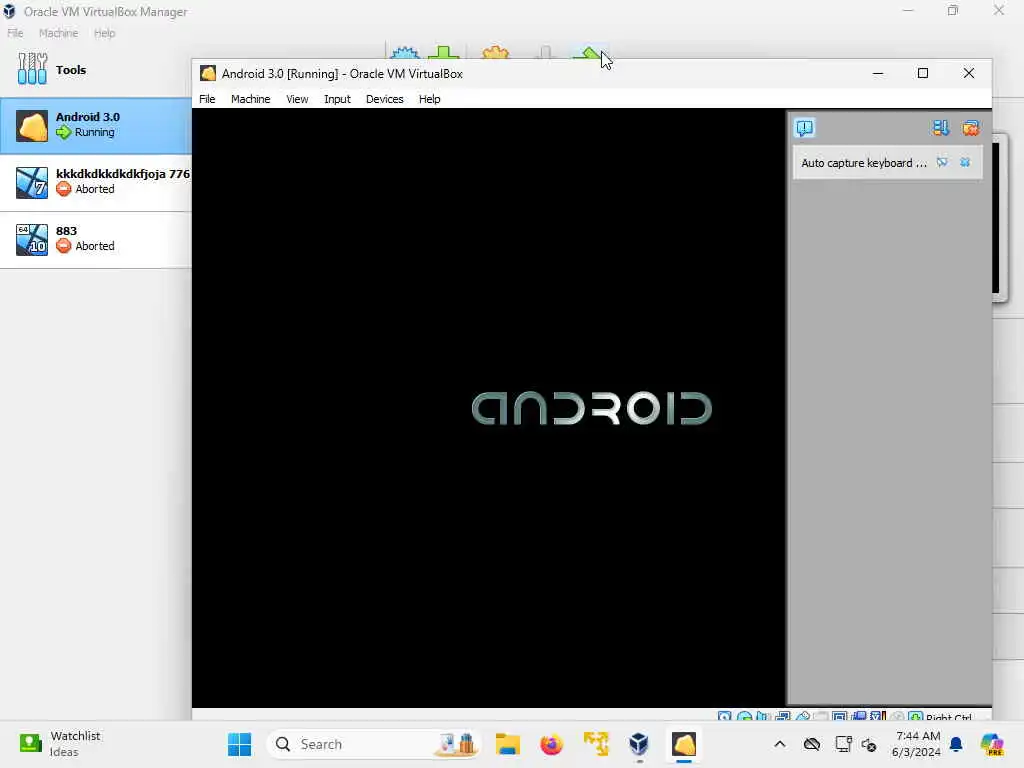
Task: Click the Right Ctrl host key label
Action: [x=949, y=718]
